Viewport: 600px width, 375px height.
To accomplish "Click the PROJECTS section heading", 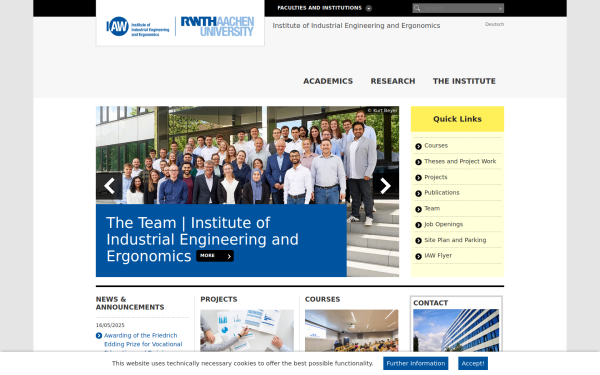I will (x=218, y=299).
